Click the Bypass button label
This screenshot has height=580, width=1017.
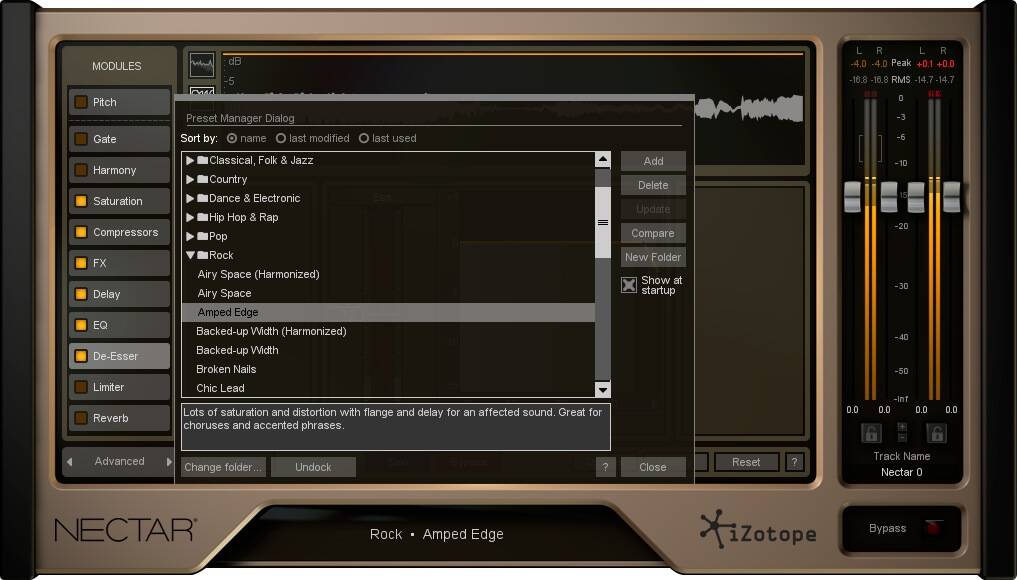[887, 528]
